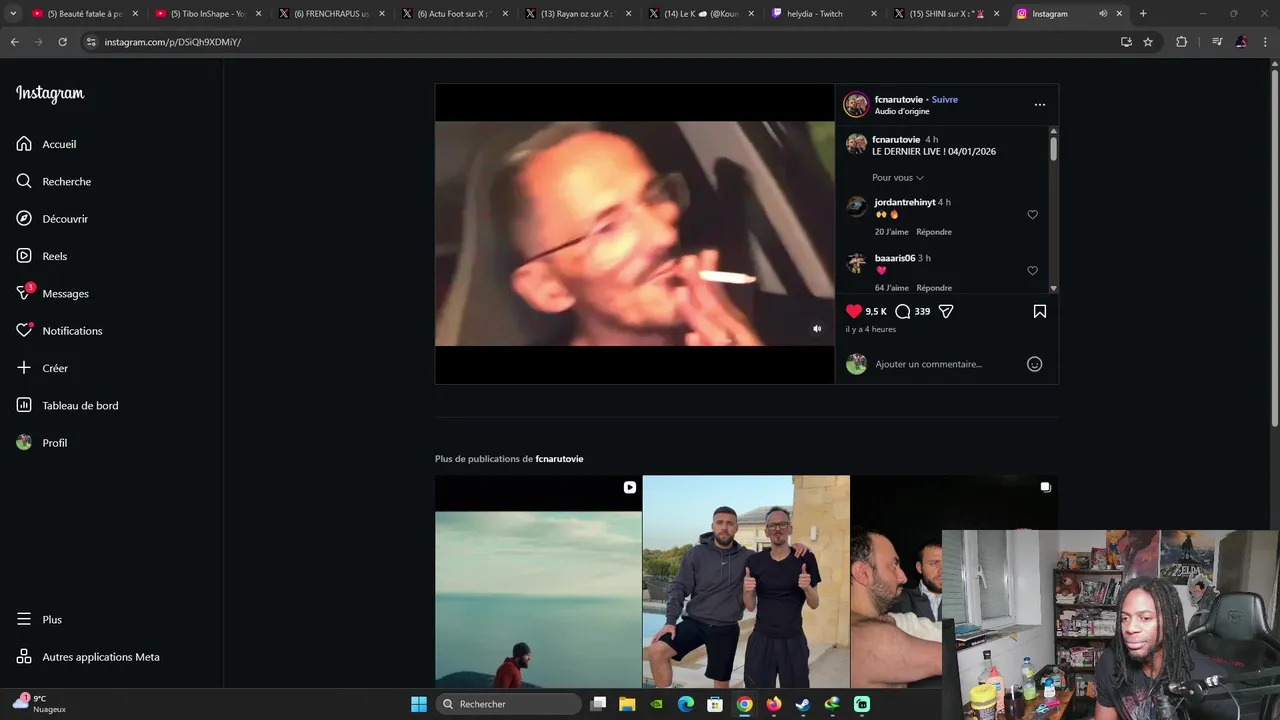Open comments via speech bubble icon

coord(902,311)
